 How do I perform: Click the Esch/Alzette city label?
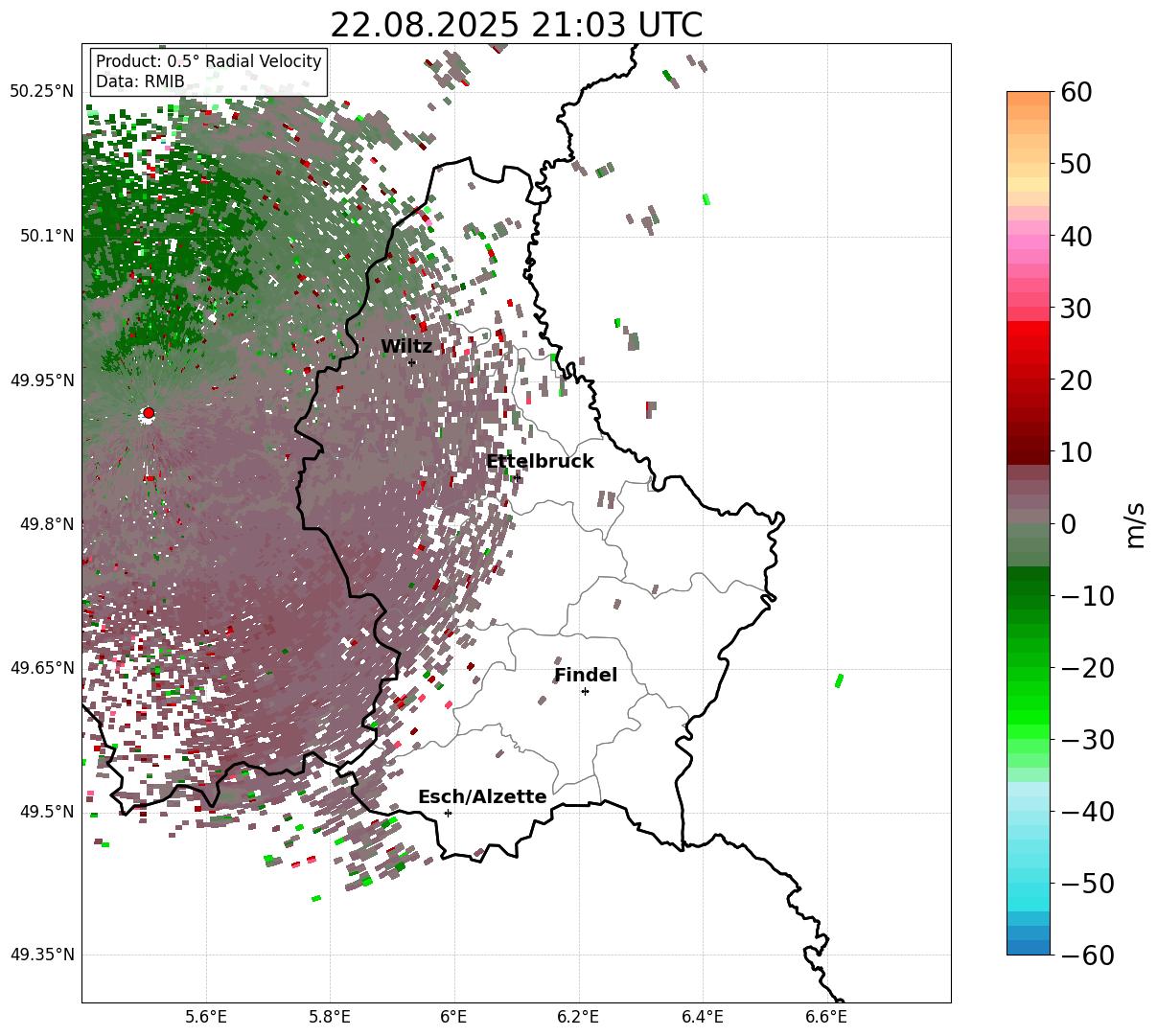tap(482, 797)
